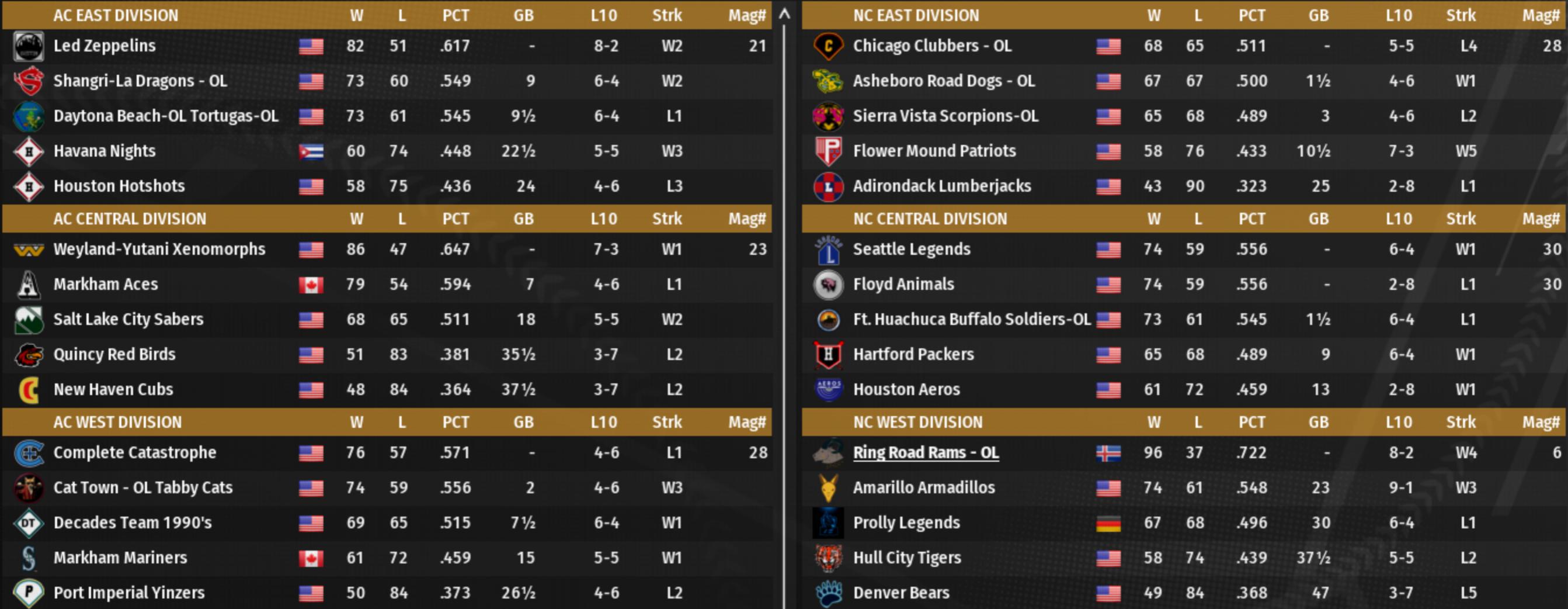Image resolution: width=1568 pixels, height=609 pixels.
Task: Click the scroll up arrow between panels
Action: click(x=785, y=13)
